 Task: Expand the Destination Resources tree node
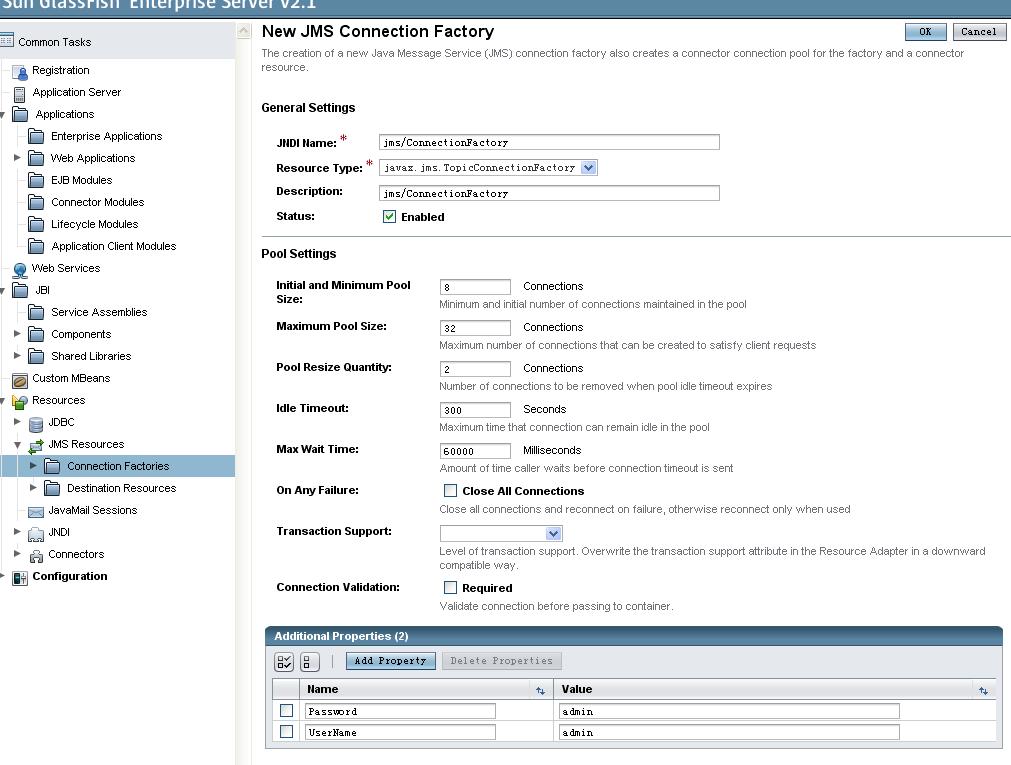(33, 487)
